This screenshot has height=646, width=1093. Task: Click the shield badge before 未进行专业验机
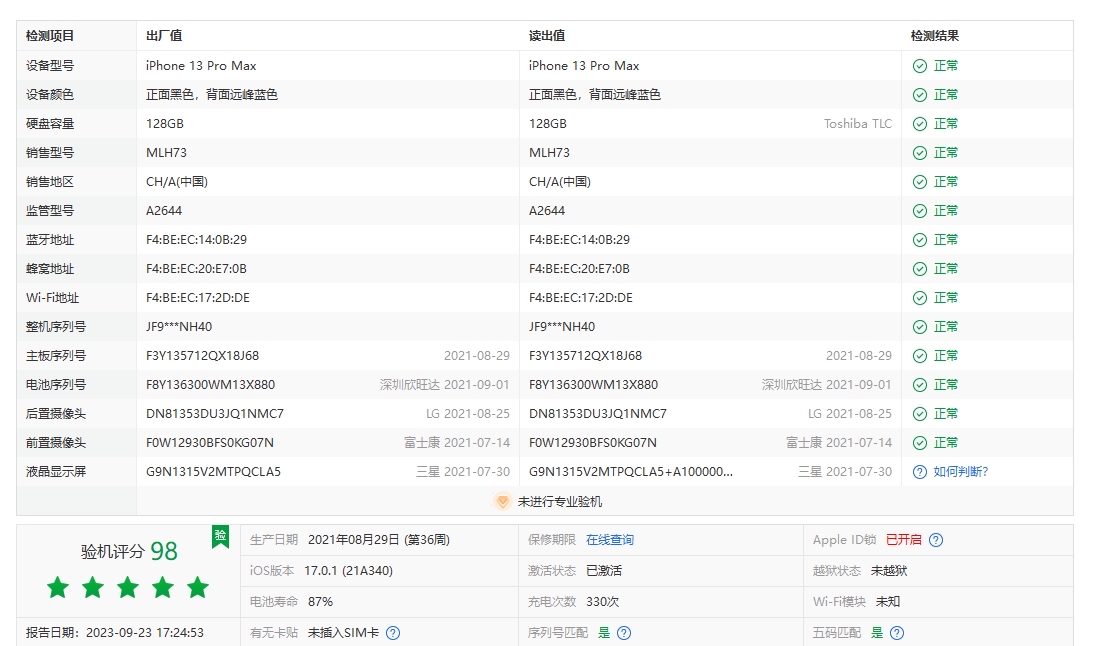(x=503, y=503)
